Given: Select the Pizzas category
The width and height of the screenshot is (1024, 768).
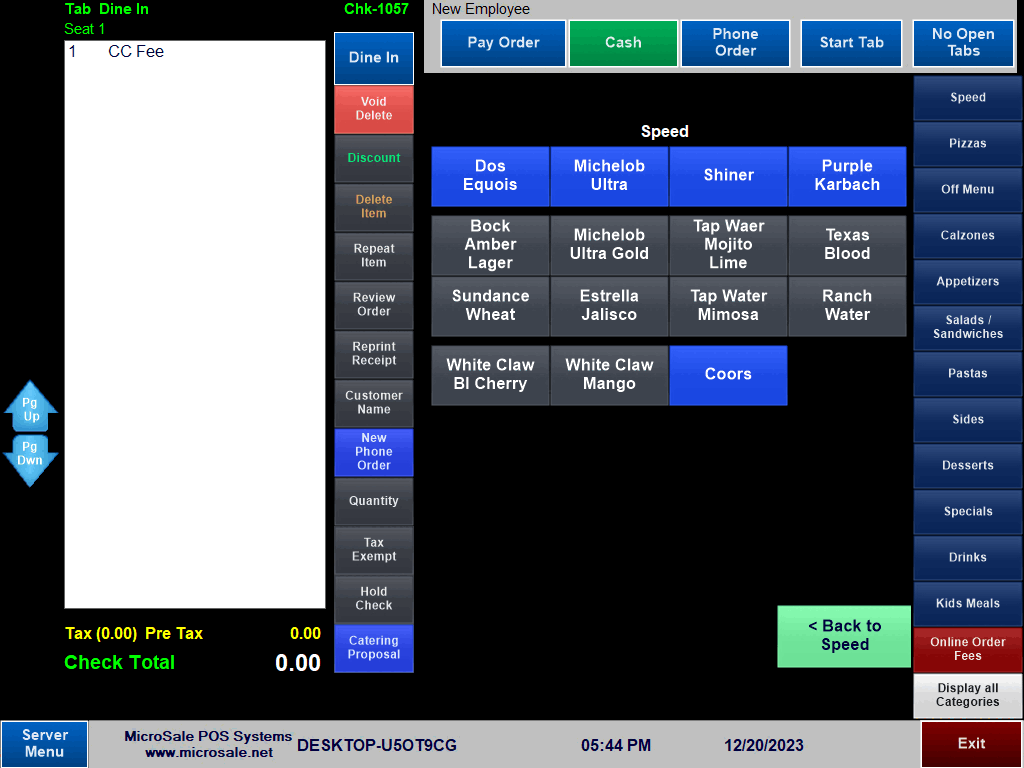Looking at the screenshot, I should pyautogui.click(x=967, y=144).
